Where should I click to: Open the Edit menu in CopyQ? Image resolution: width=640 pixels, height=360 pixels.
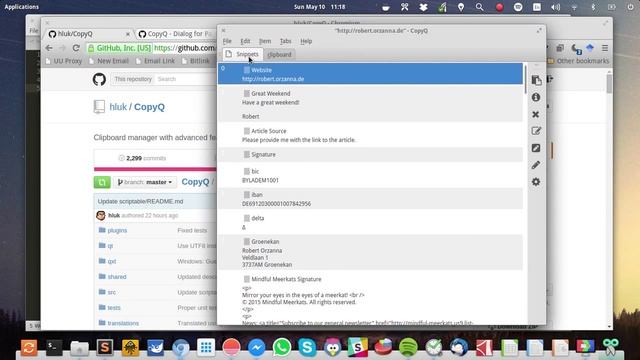[245, 41]
